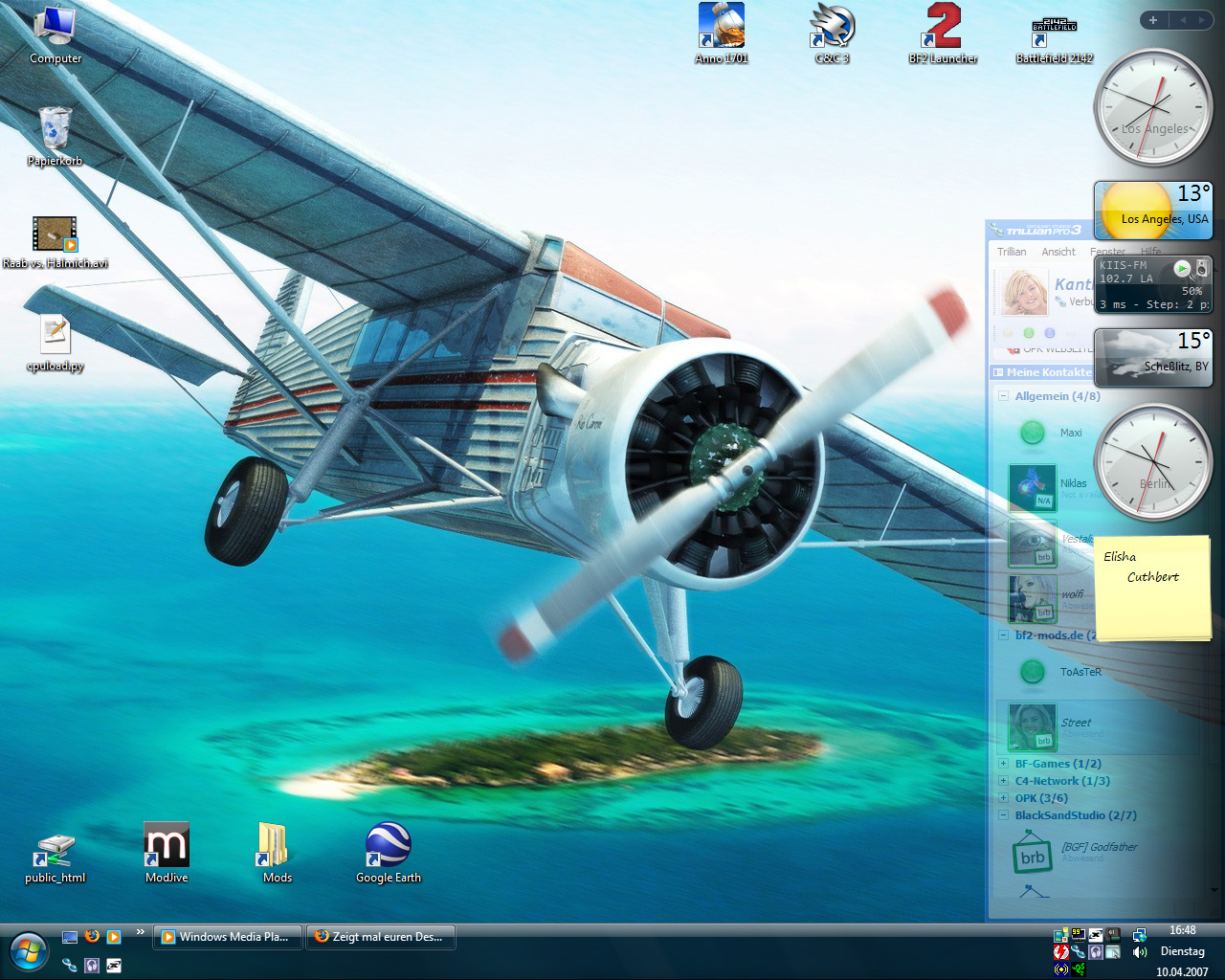Open the Ansicht menu in Trillian
The height and width of the screenshot is (980, 1225).
pos(1058,252)
